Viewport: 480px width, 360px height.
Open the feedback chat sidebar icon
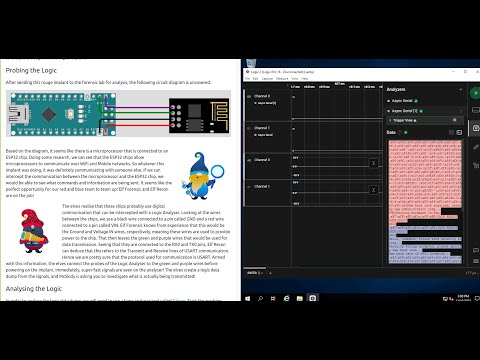point(476,250)
